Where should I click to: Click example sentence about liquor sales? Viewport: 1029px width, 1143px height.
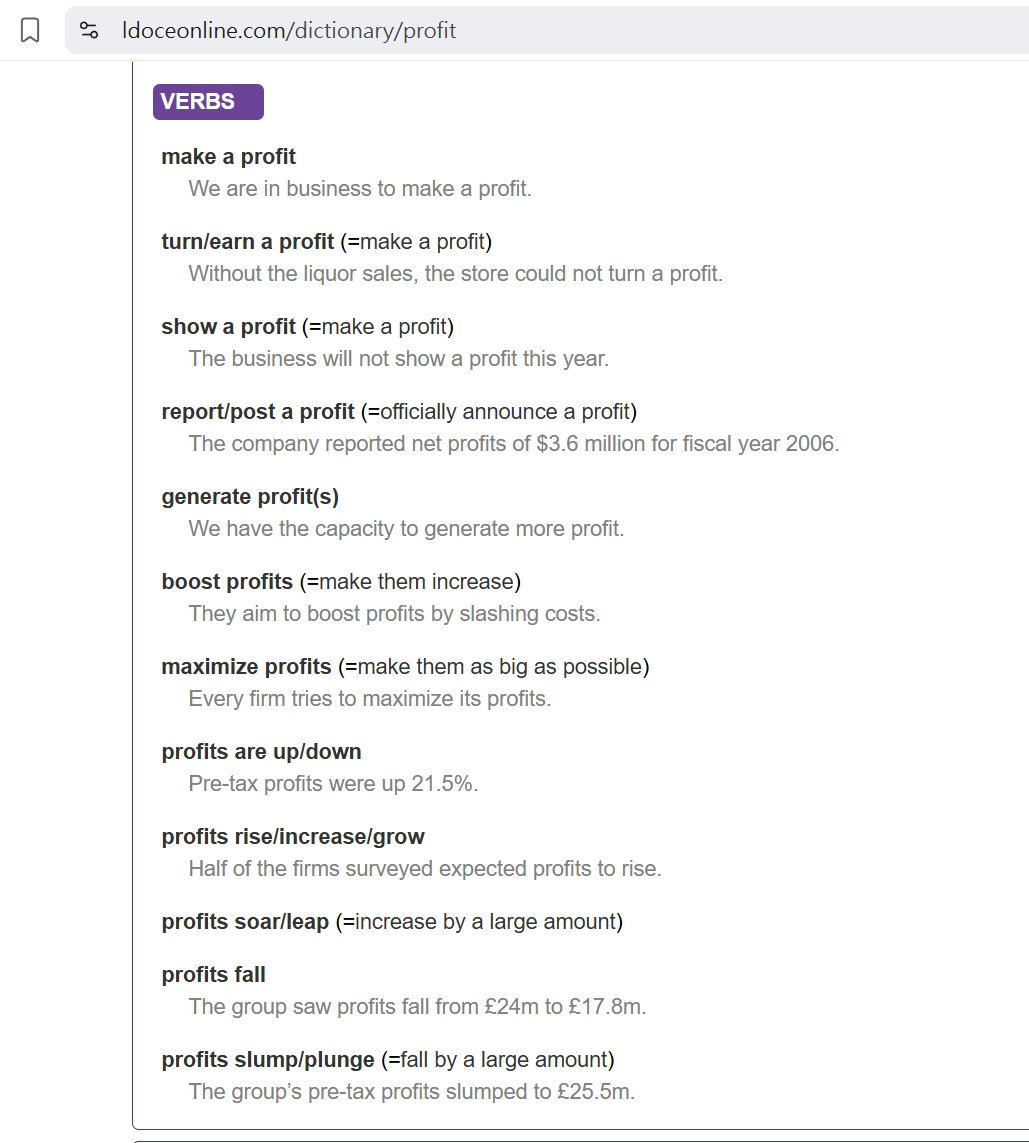pos(455,274)
